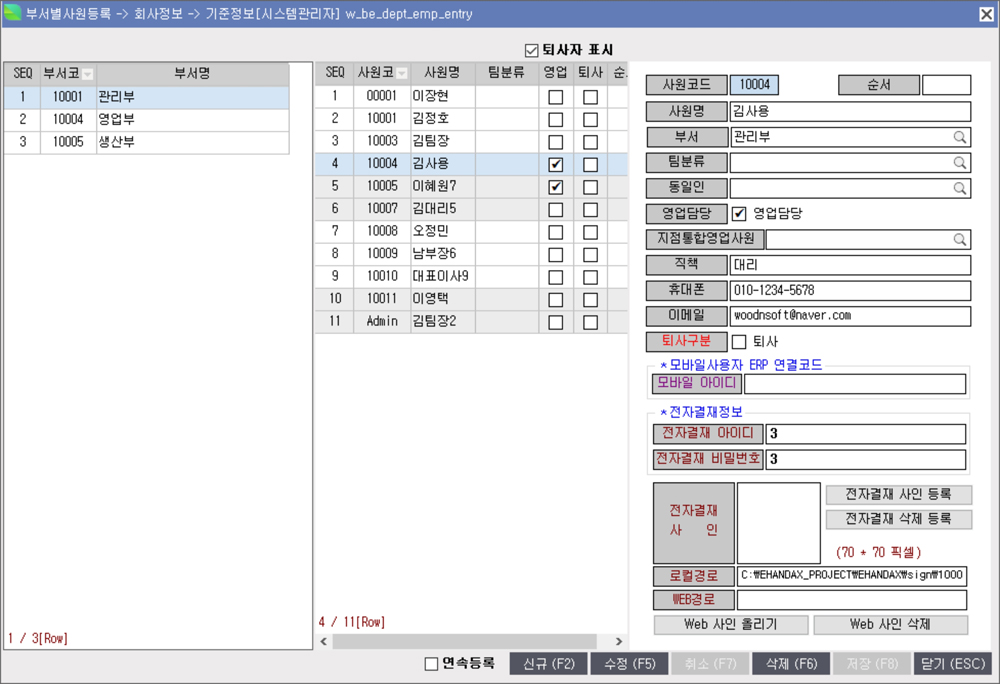Click 전자결재 삭제 등록 button
Screen dimensions: 1000x684
point(899,520)
